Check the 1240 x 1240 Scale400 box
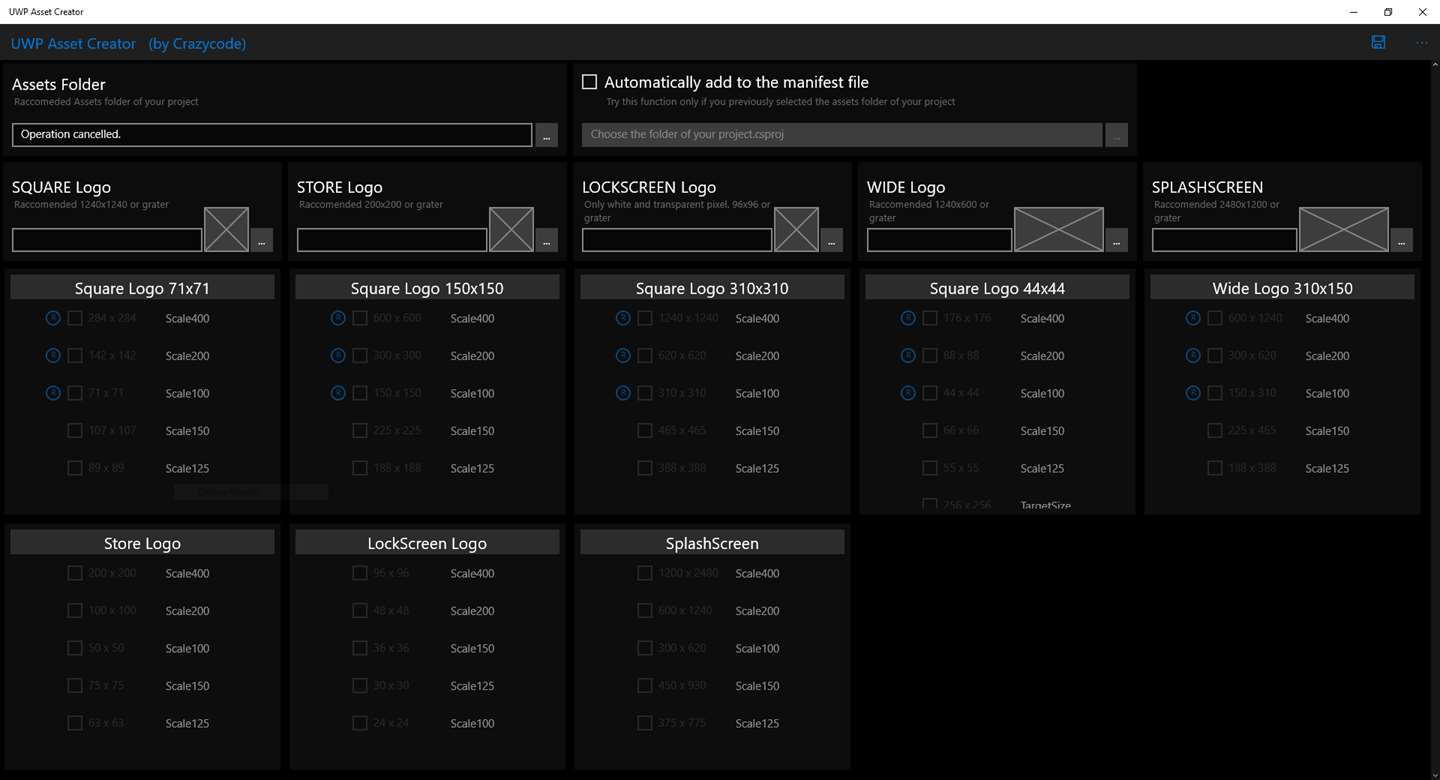The width and height of the screenshot is (1440, 780). point(645,318)
